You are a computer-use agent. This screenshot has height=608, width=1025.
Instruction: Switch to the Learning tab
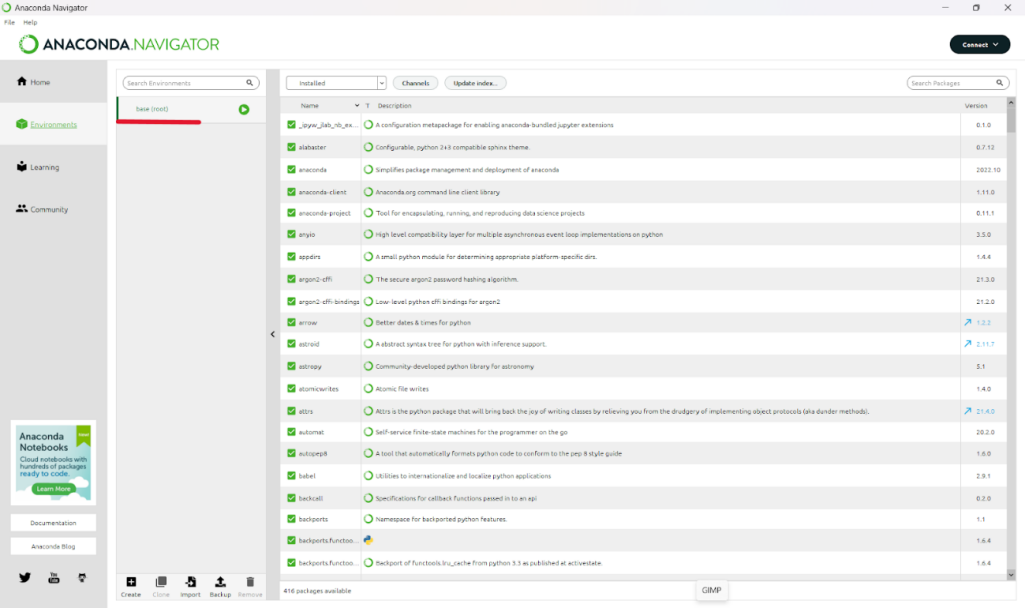(54, 167)
